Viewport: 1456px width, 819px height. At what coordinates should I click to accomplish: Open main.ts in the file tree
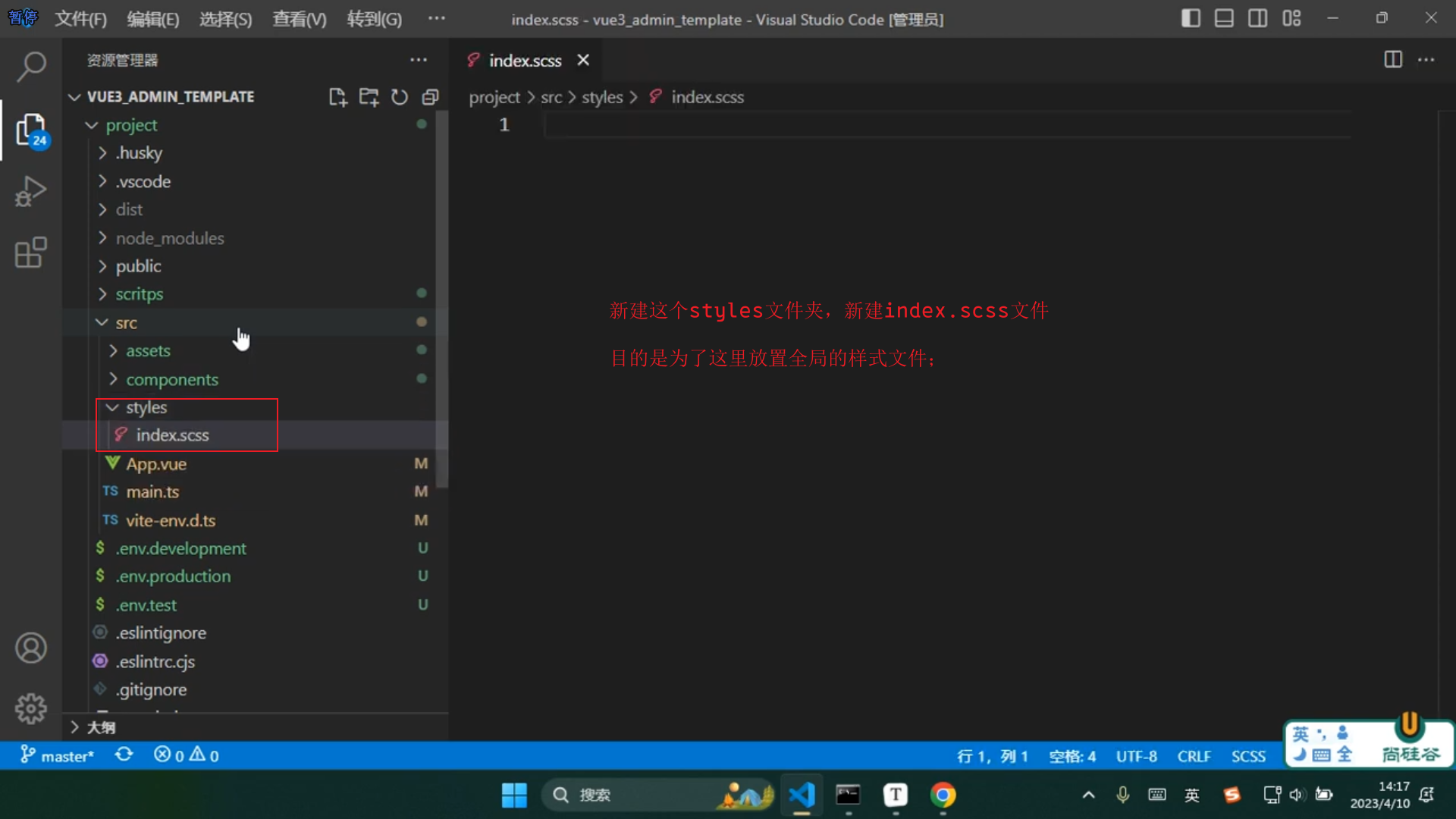click(152, 492)
